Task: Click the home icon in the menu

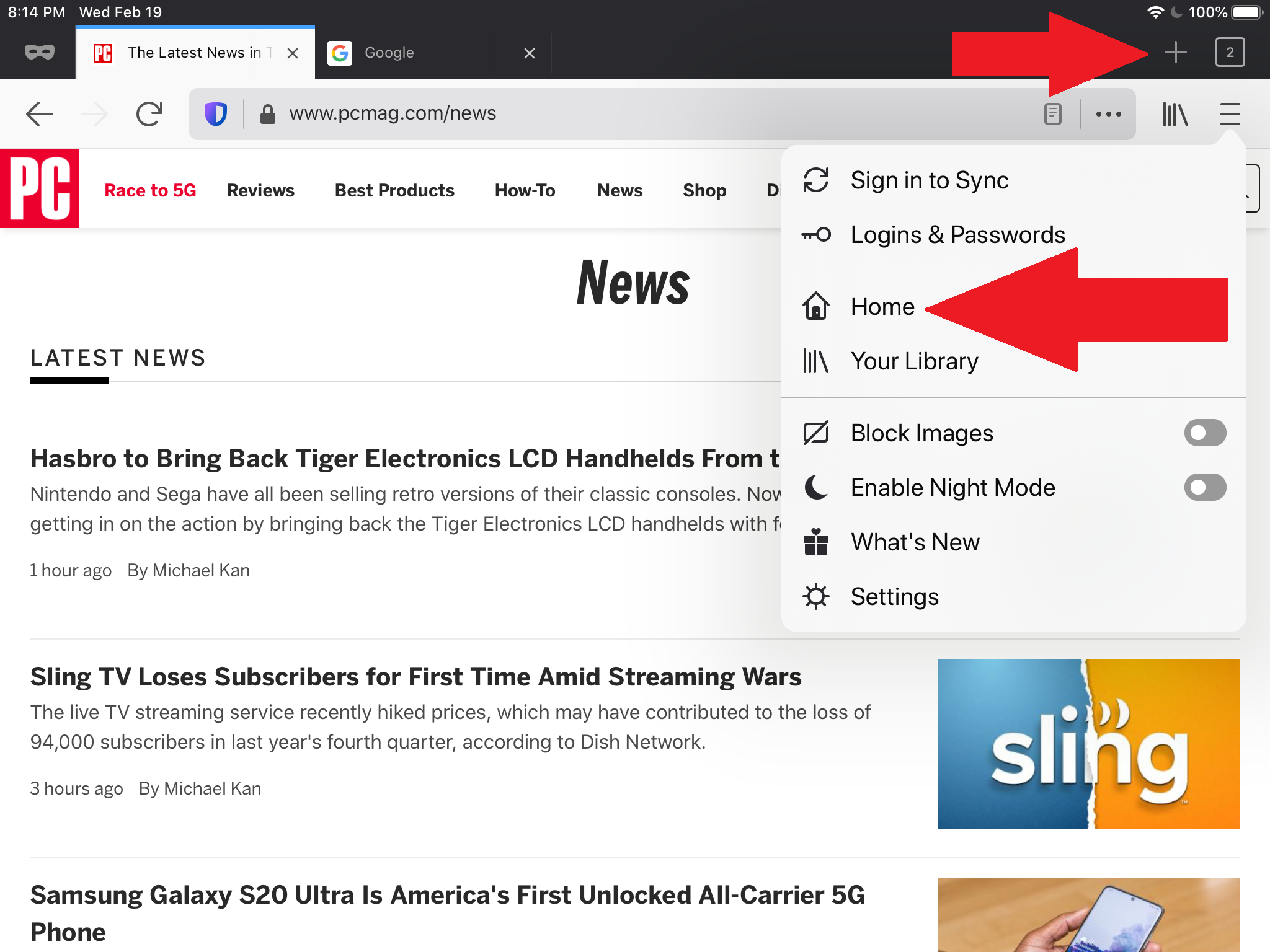Action: tap(817, 307)
